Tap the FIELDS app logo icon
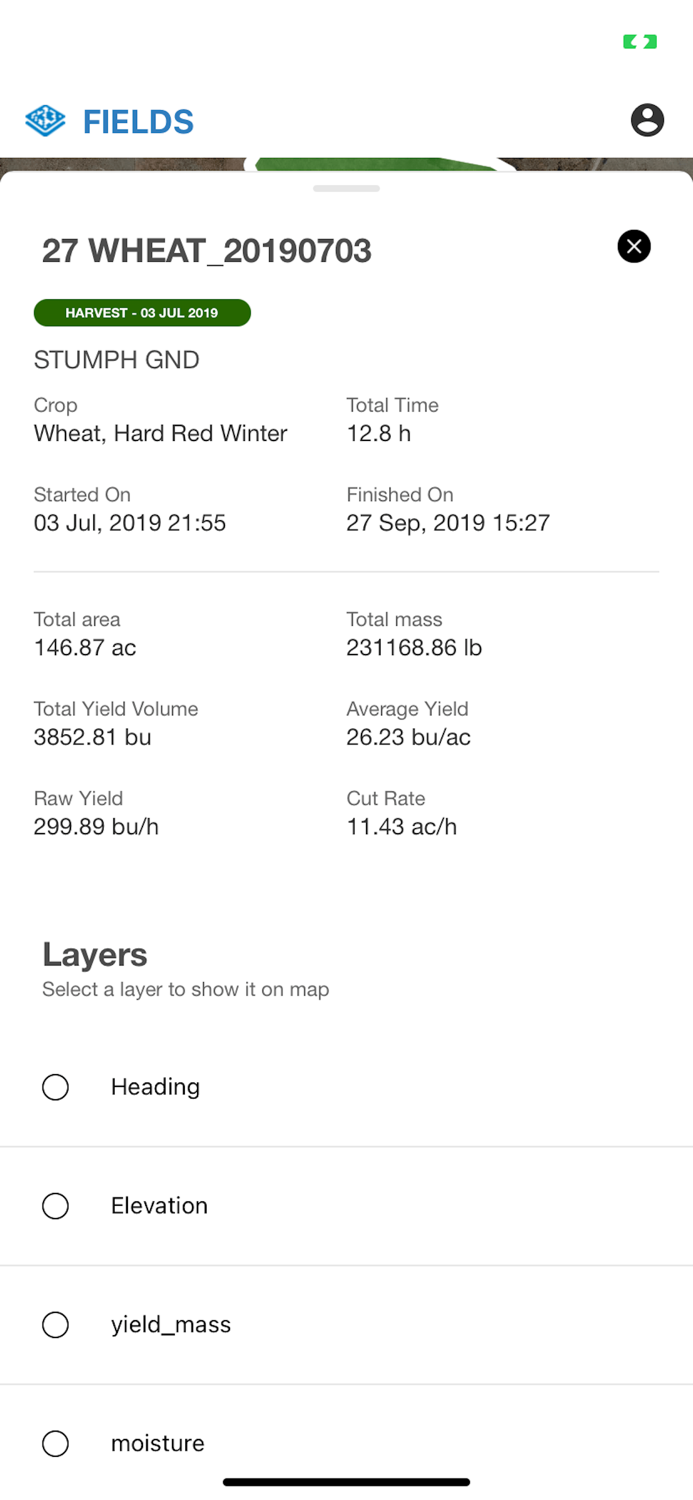Viewport: 693px width, 1500px height. (x=44, y=120)
